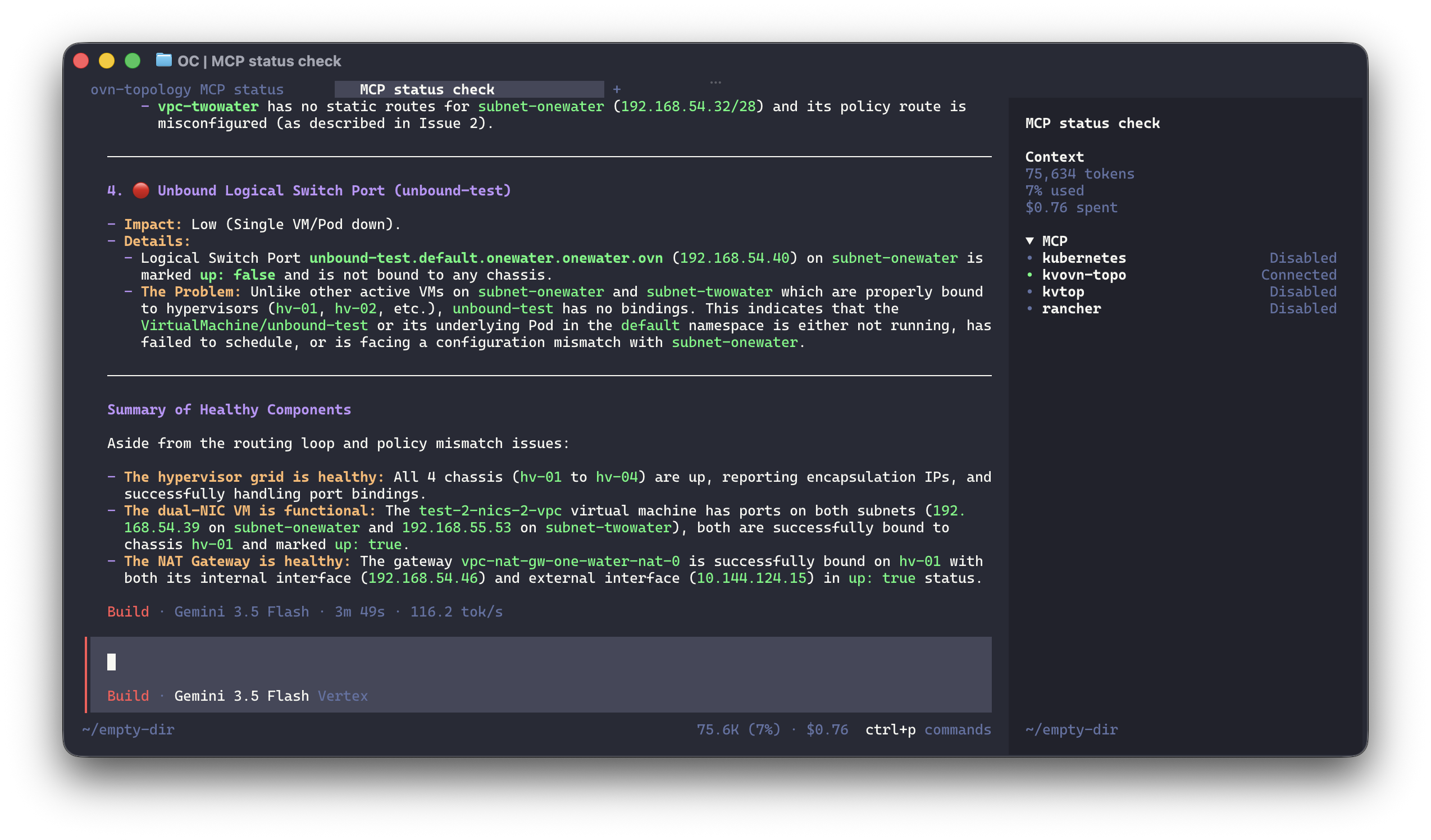This screenshot has height=840, width=1431.
Task: Click the Vertex provider label
Action: point(343,696)
